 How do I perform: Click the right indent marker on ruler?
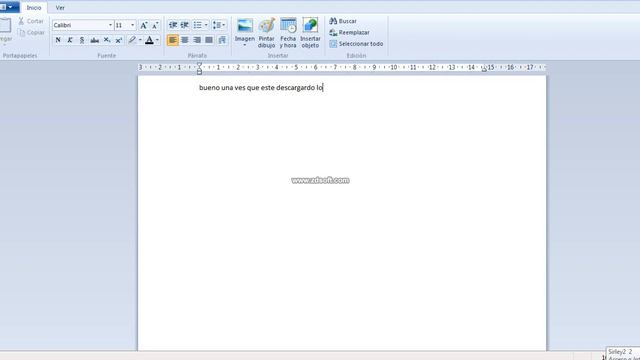coord(484,69)
